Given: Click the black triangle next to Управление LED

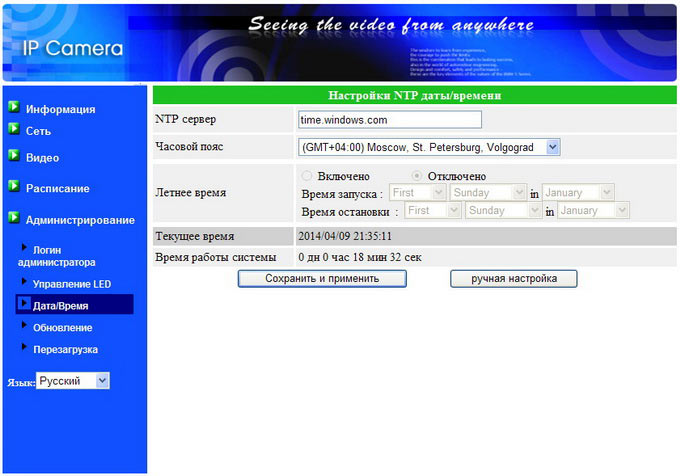Looking at the screenshot, I should point(24,281).
